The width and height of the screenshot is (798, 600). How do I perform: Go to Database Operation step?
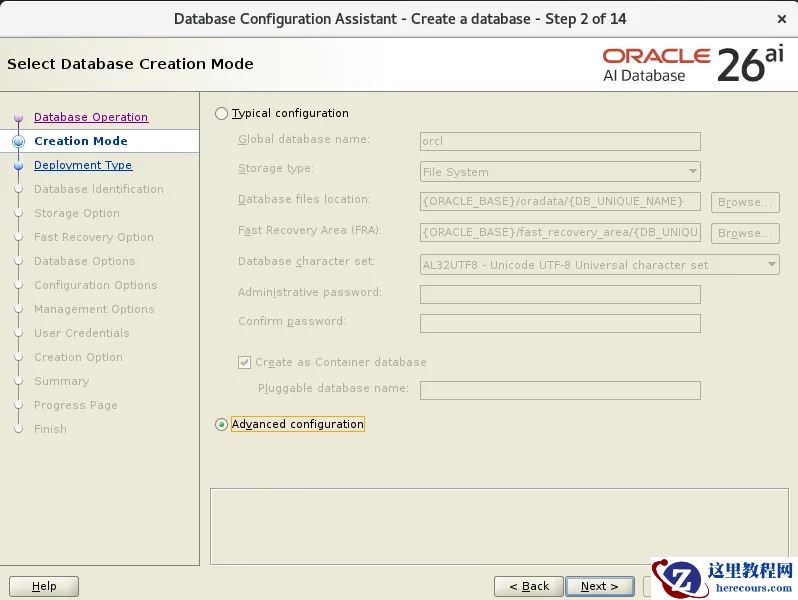point(91,117)
